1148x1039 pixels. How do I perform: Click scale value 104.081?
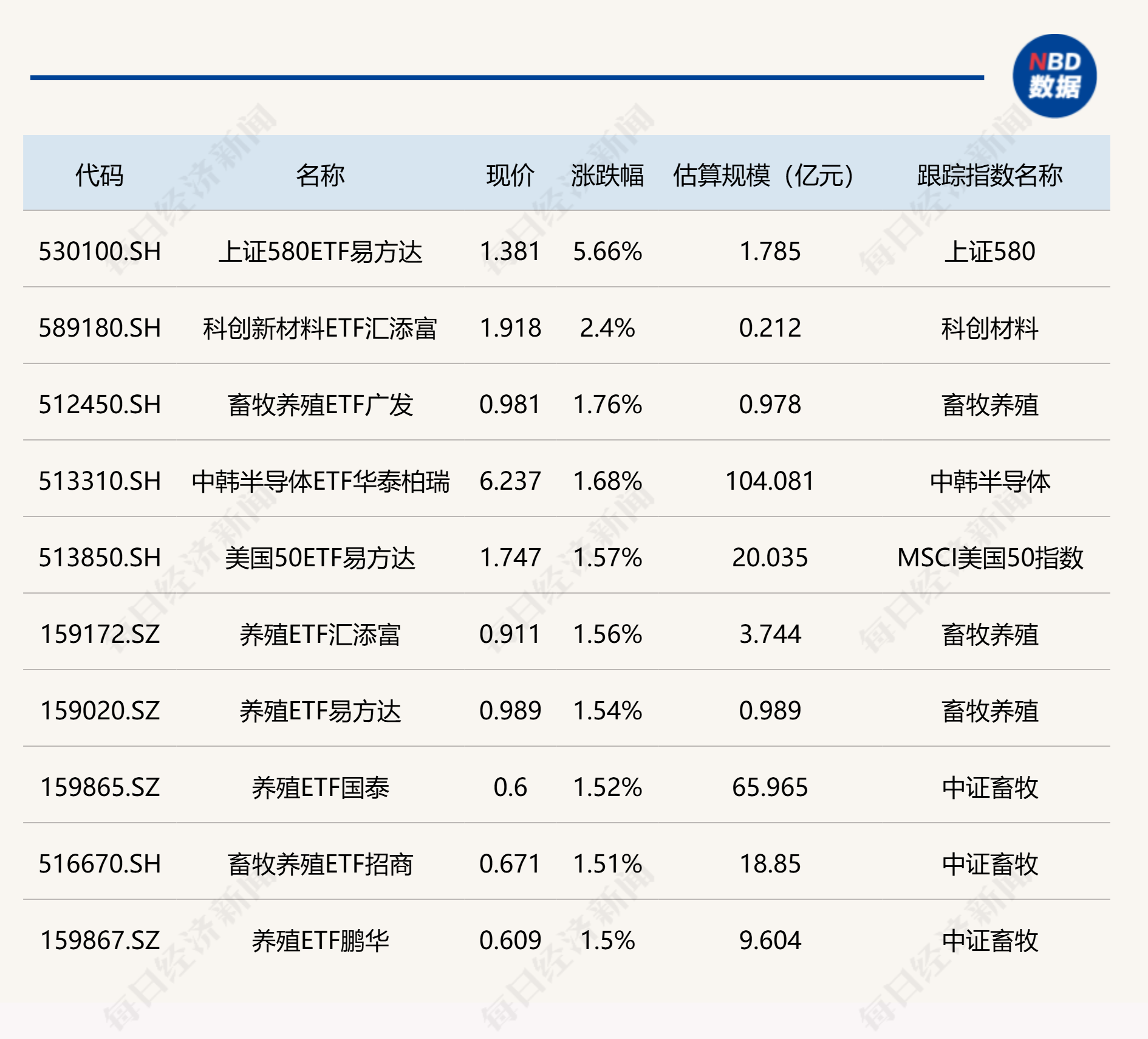(x=770, y=481)
